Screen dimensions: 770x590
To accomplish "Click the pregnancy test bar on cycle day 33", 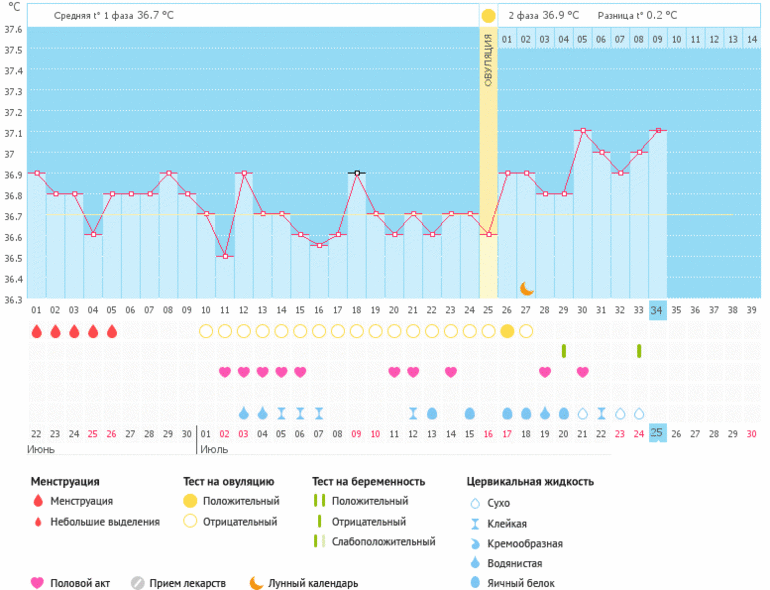I will pos(639,351).
